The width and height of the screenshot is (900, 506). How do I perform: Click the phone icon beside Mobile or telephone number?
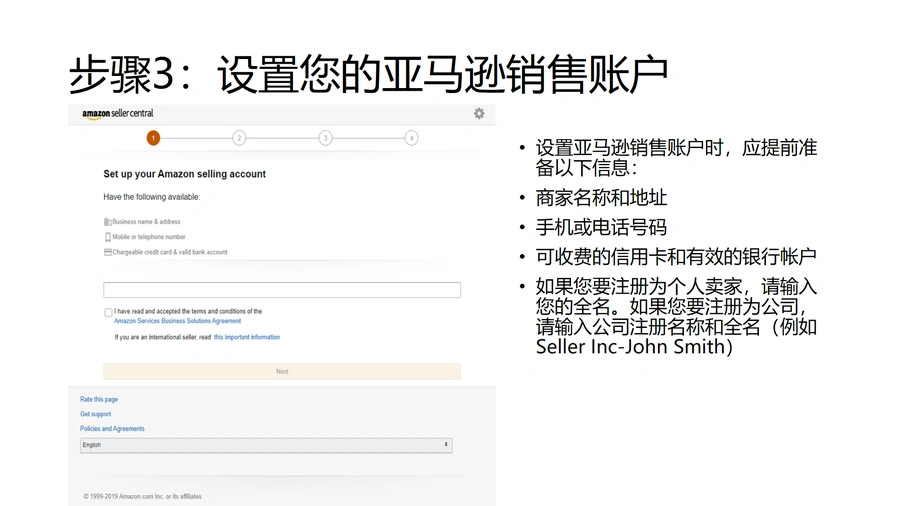pos(107,237)
